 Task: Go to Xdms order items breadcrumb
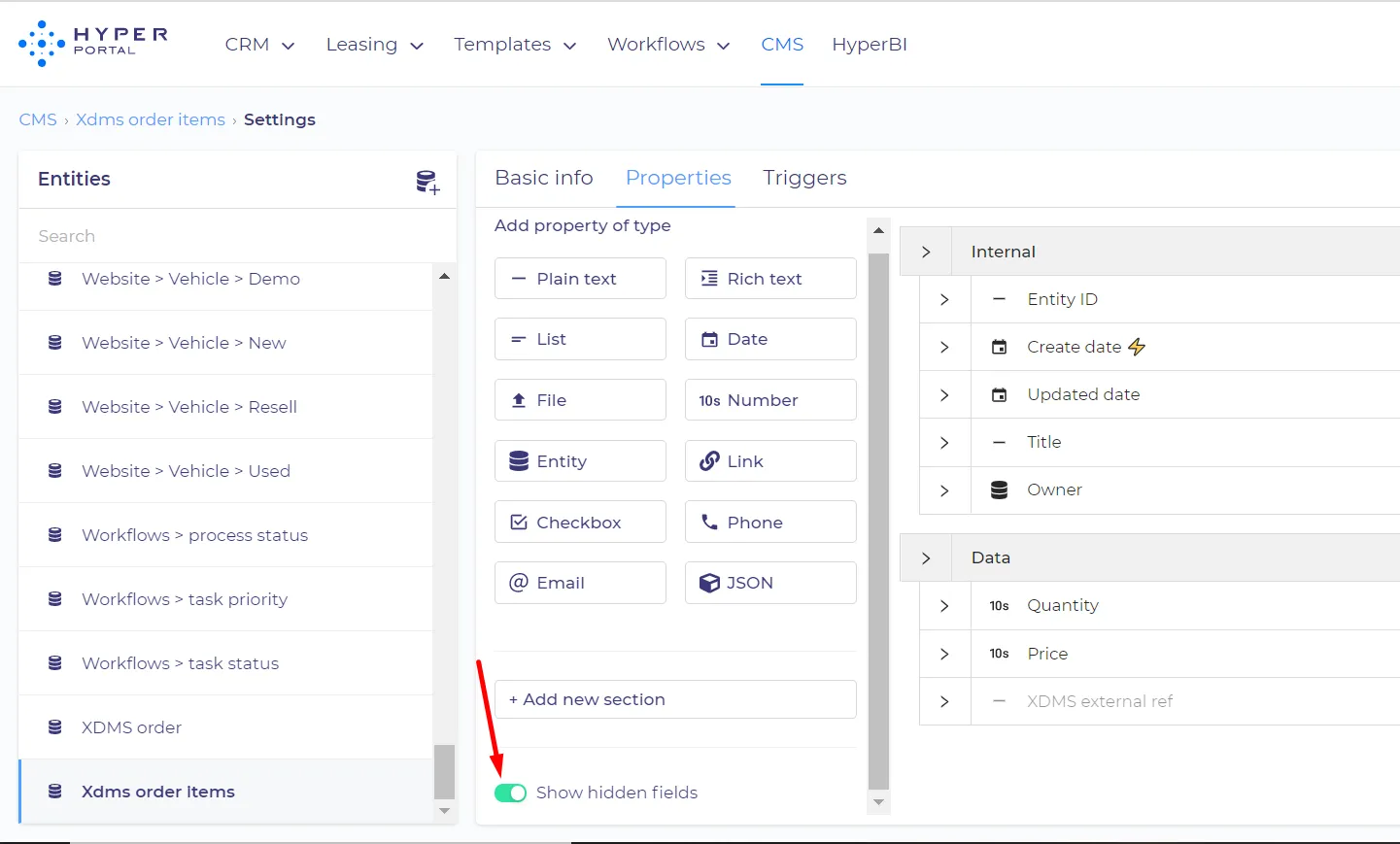(x=151, y=119)
